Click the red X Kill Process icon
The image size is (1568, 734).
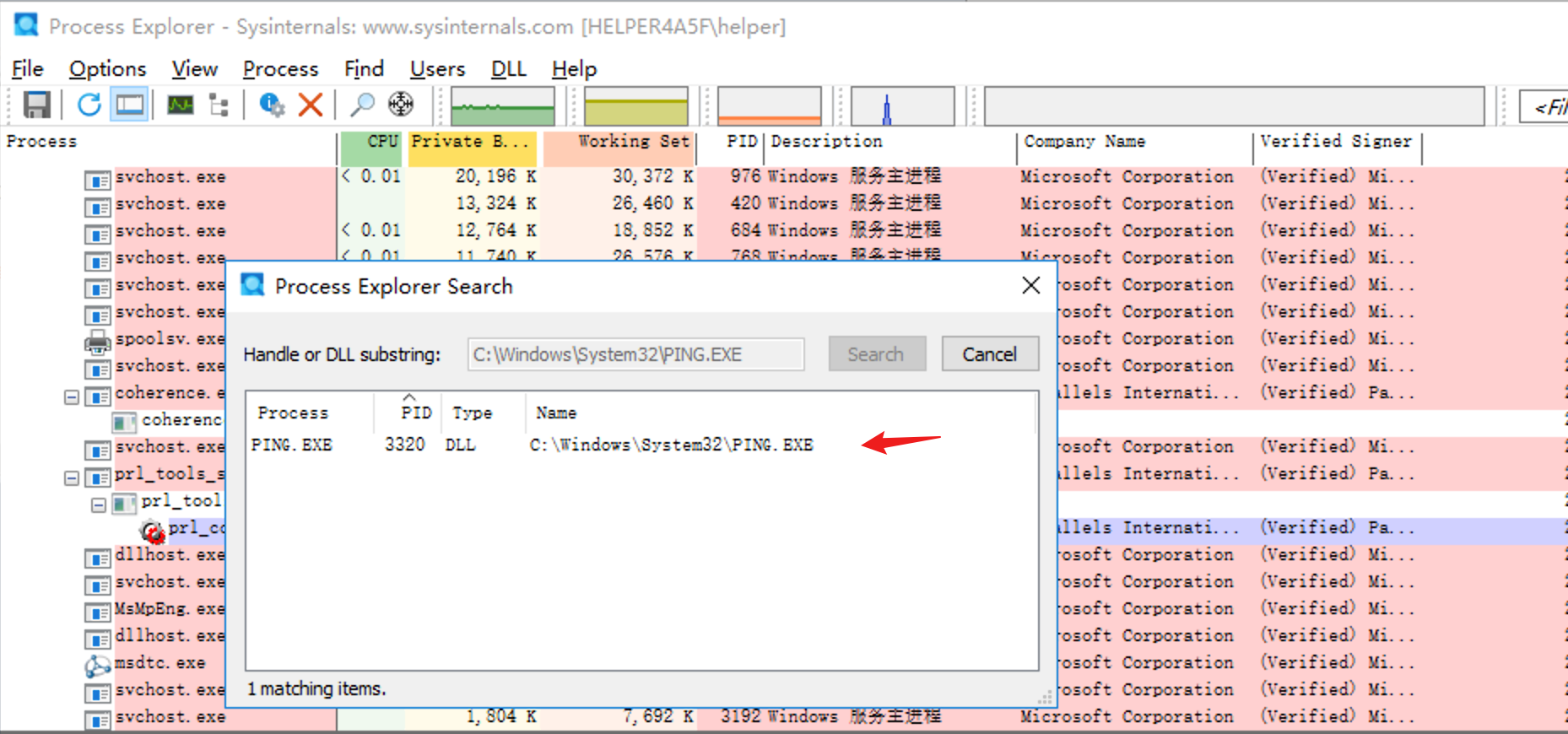[x=311, y=105]
